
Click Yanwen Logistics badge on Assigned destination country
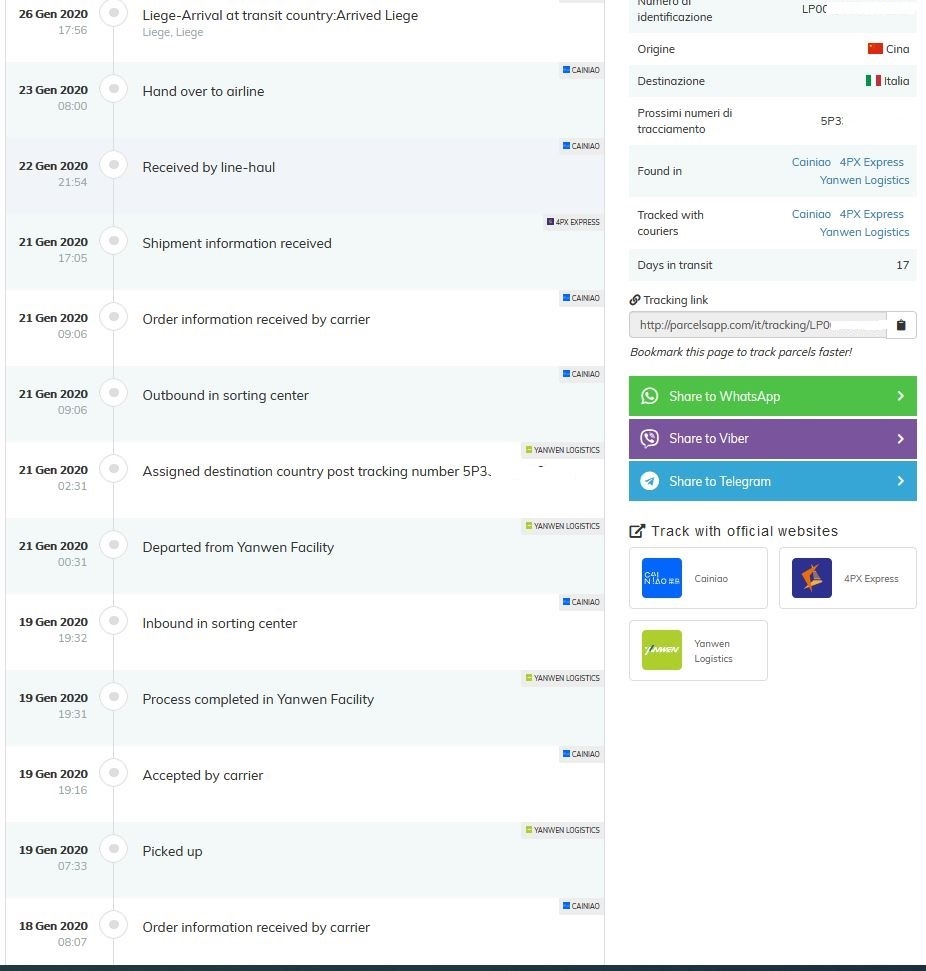[x=562, y=450]
